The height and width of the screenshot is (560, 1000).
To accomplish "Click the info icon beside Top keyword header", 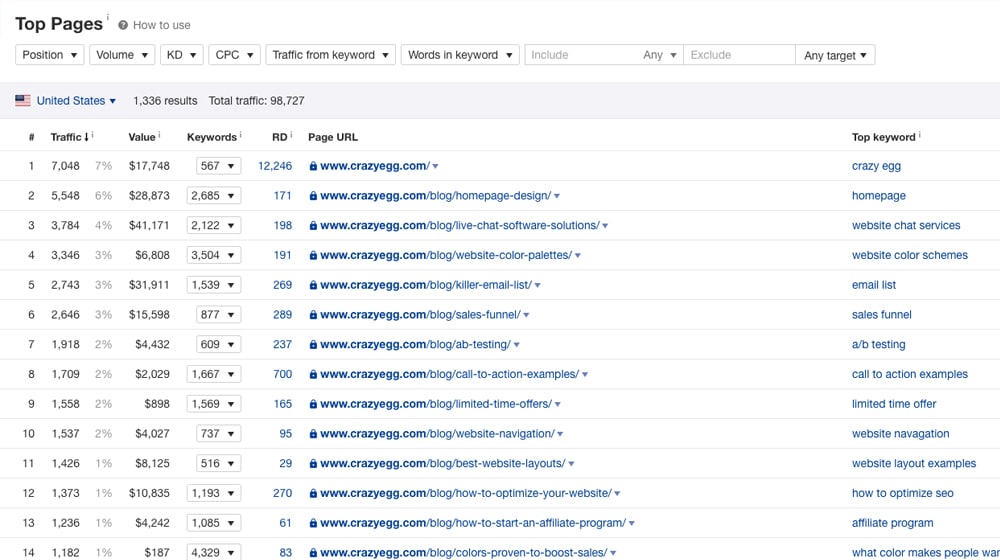I will click(920, 135).
